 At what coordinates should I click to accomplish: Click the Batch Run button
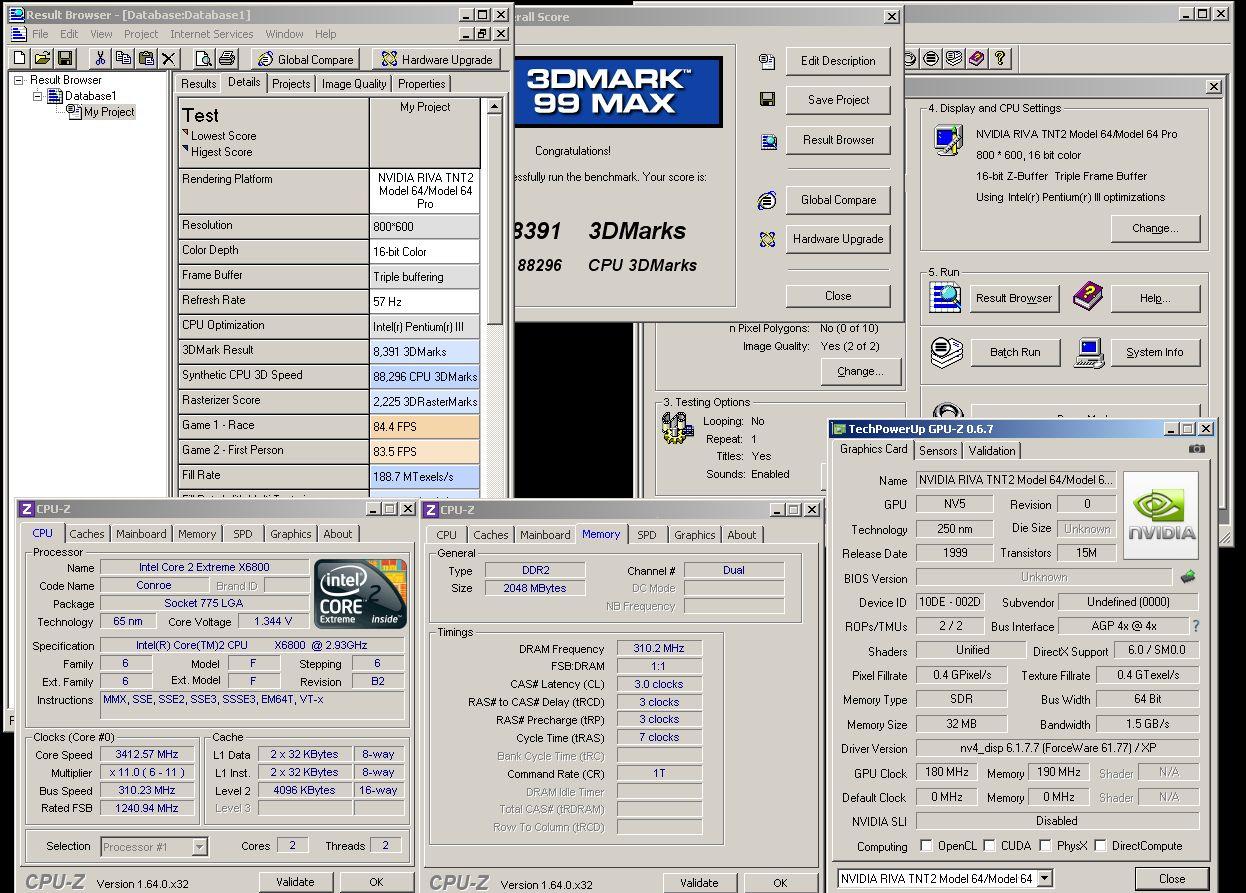(1015, 352)
